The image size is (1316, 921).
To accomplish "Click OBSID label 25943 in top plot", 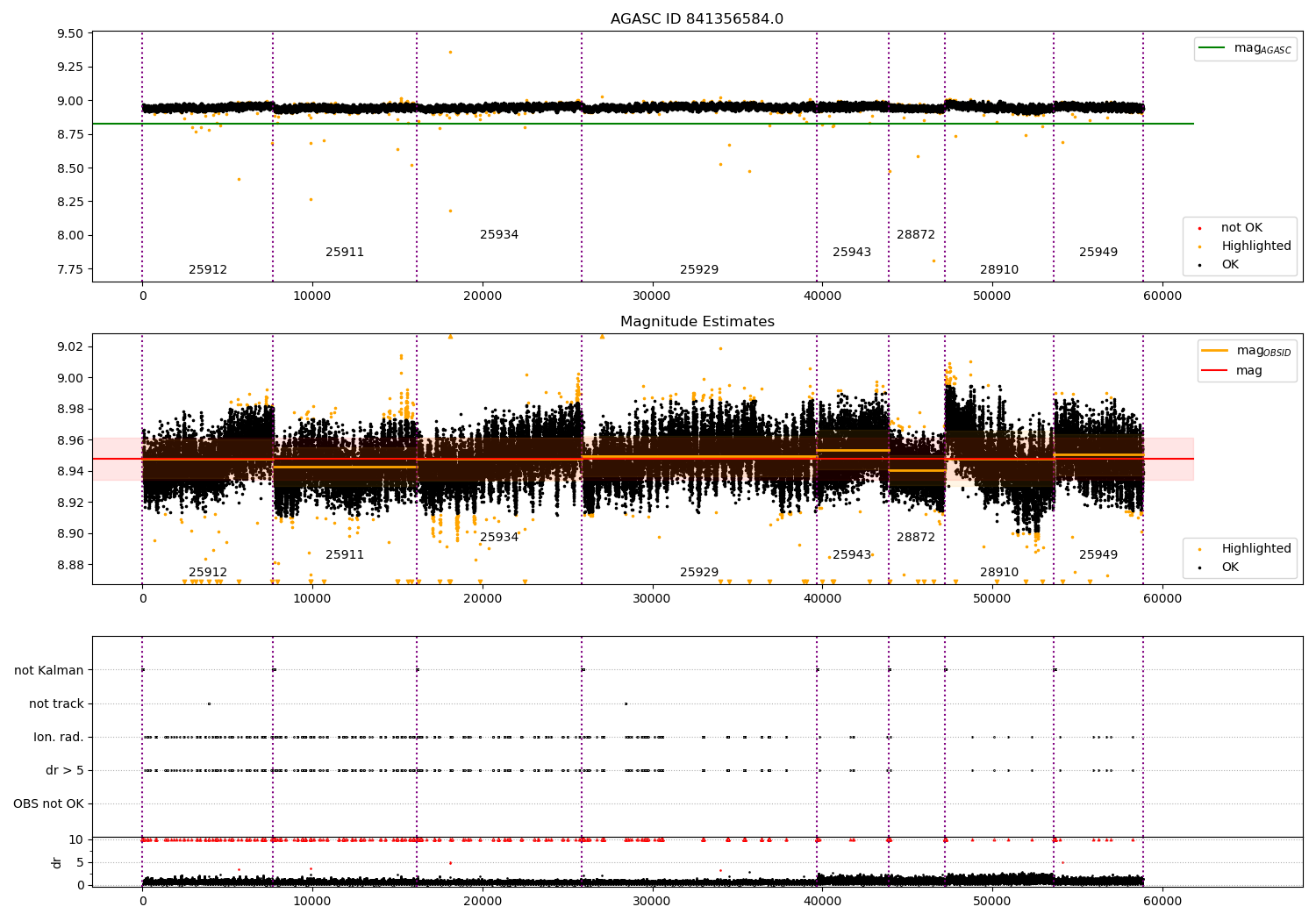I will click(852, 253).
